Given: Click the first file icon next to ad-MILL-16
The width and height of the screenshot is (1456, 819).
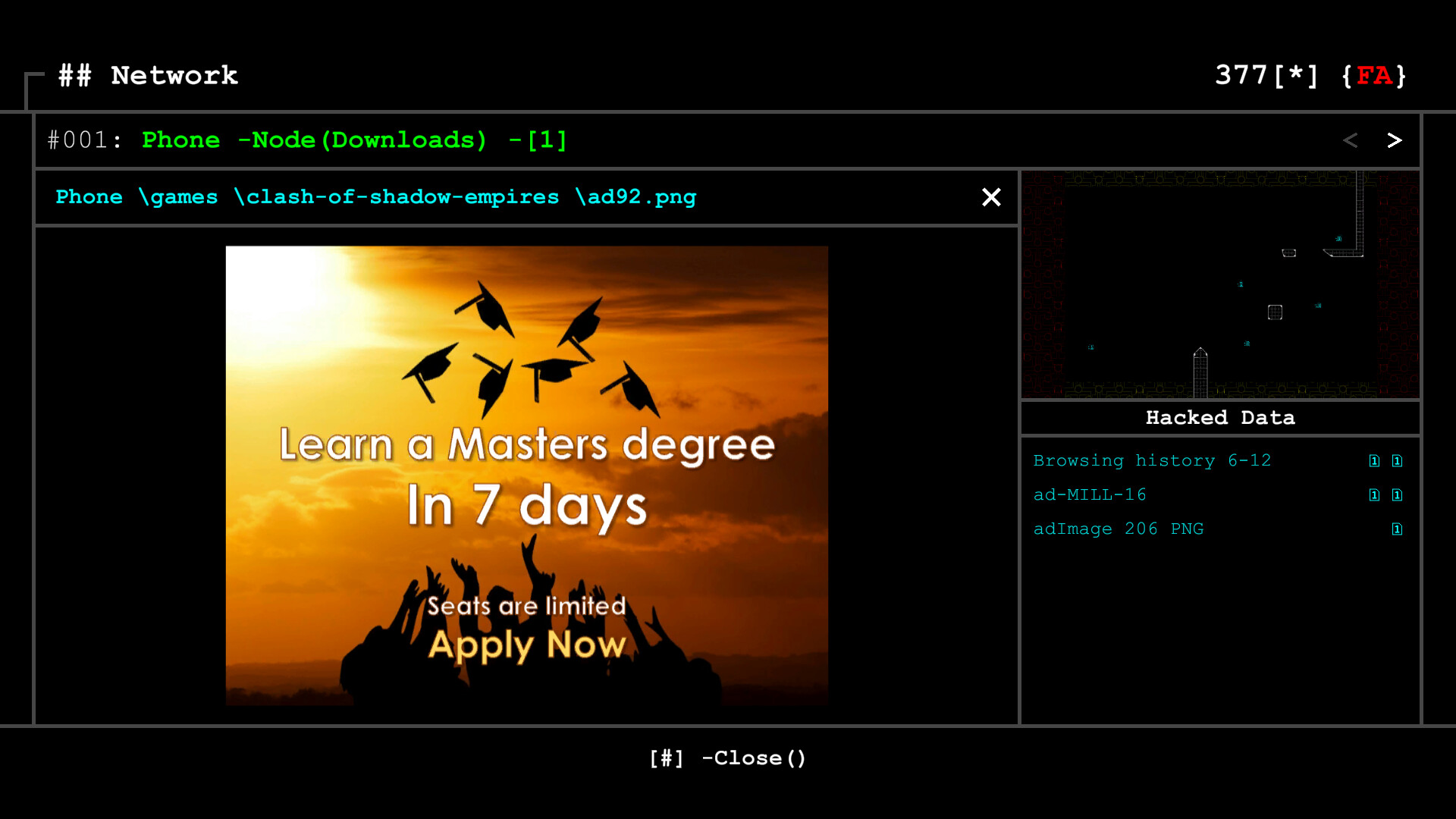Looking at the screenshot, I should click(1374, 494).
